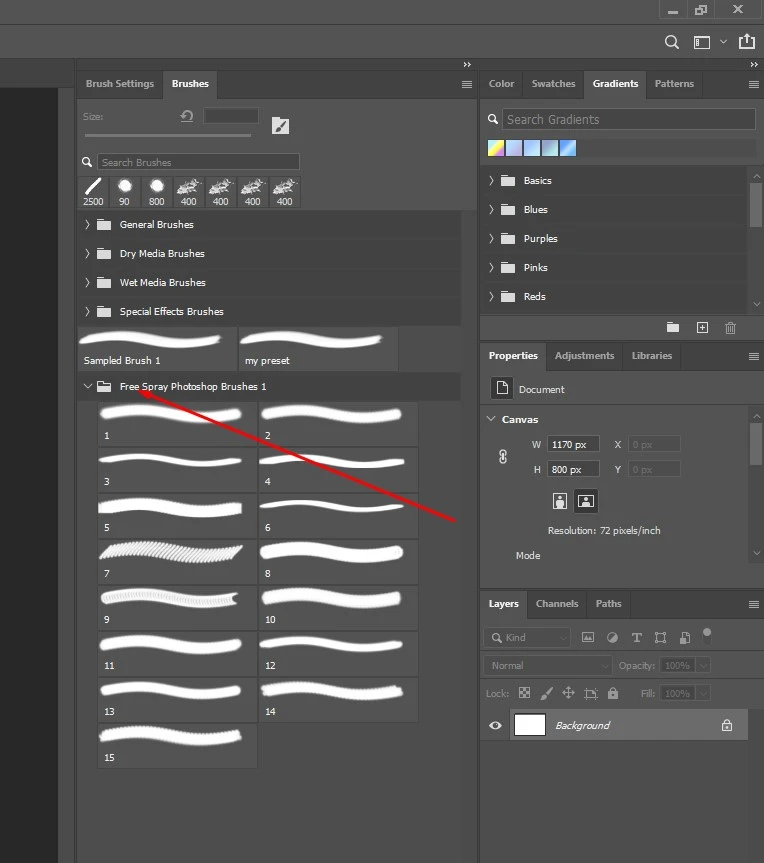Select the Sampled Brush 1 preset
Viewport: 764px width, 863px height.
tap(157, 349)
